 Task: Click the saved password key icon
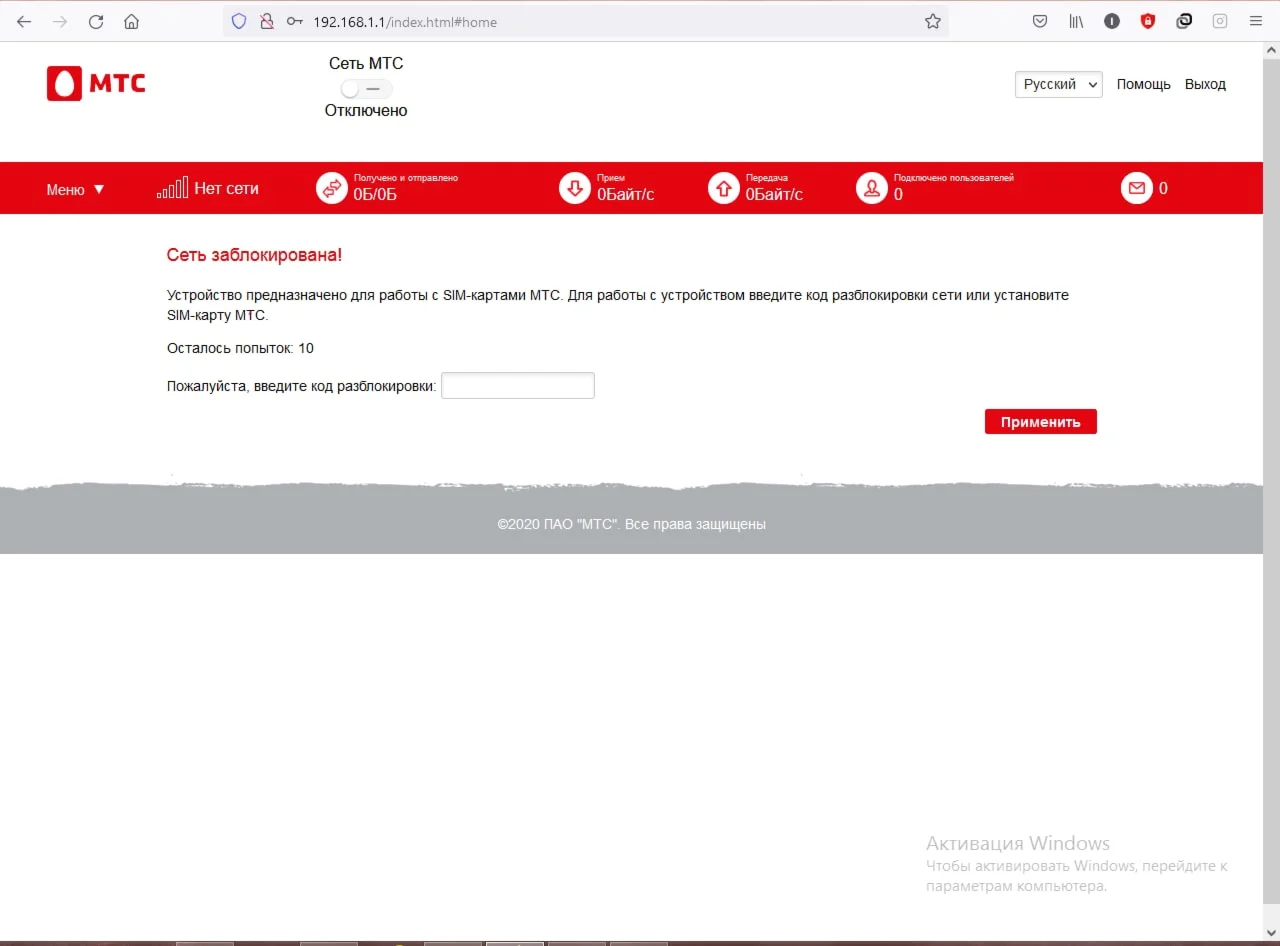pyautogui.click(x=294, y=21)
